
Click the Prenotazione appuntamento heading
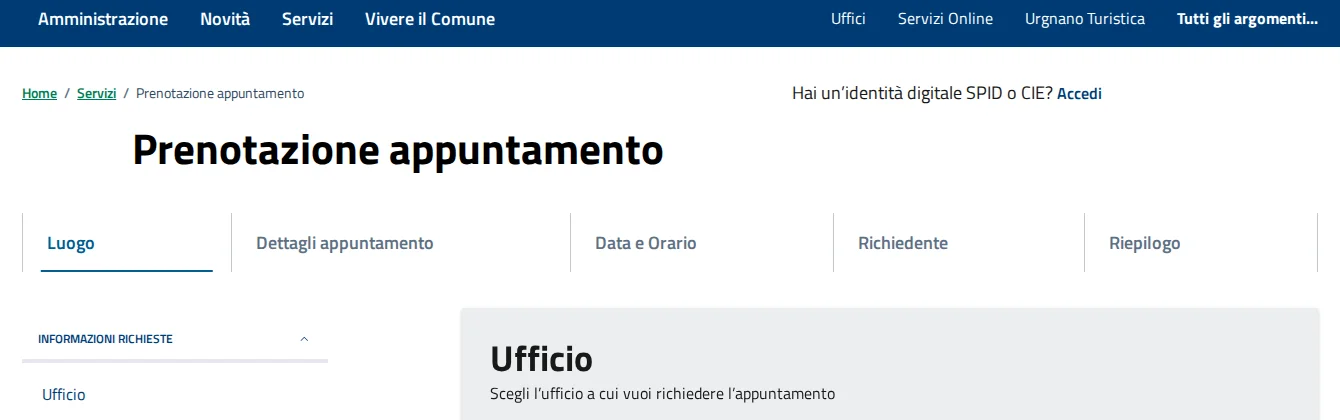tap(398, 150)
